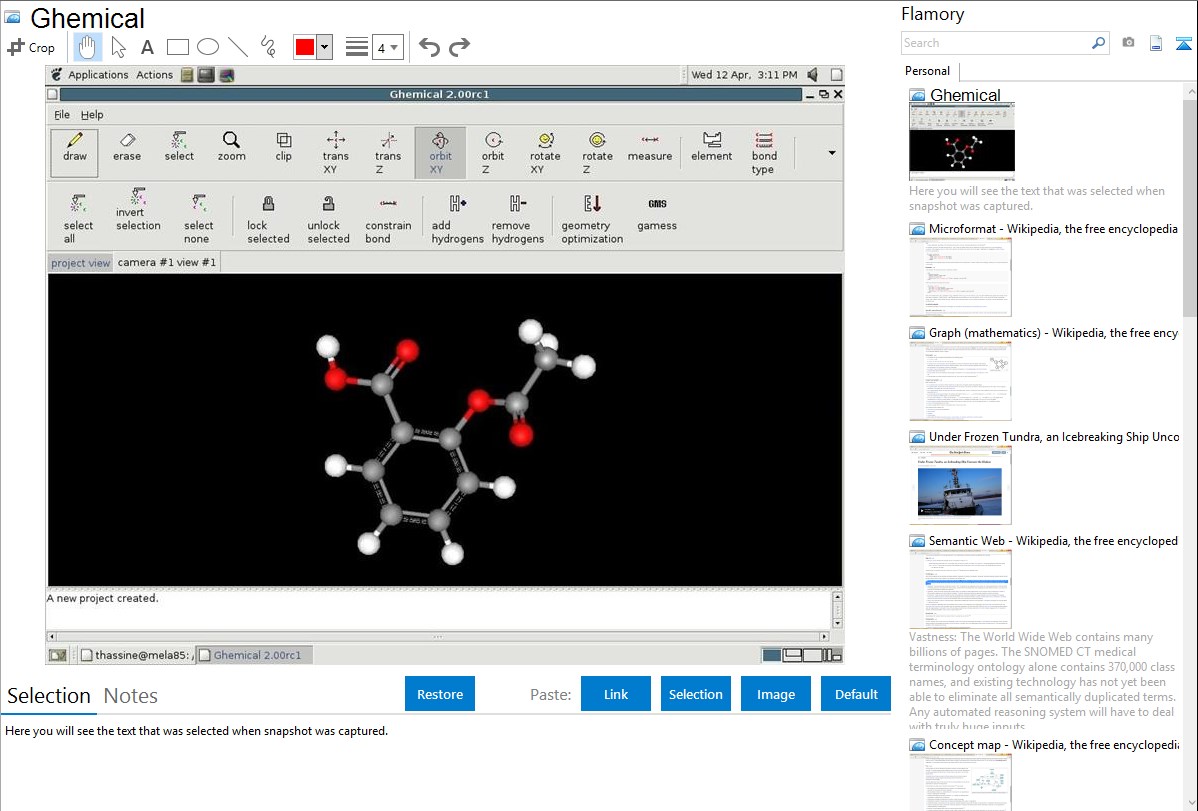Select the Crop tool
This screenshot has width=1198, height=811.
(x=31, y=47)
